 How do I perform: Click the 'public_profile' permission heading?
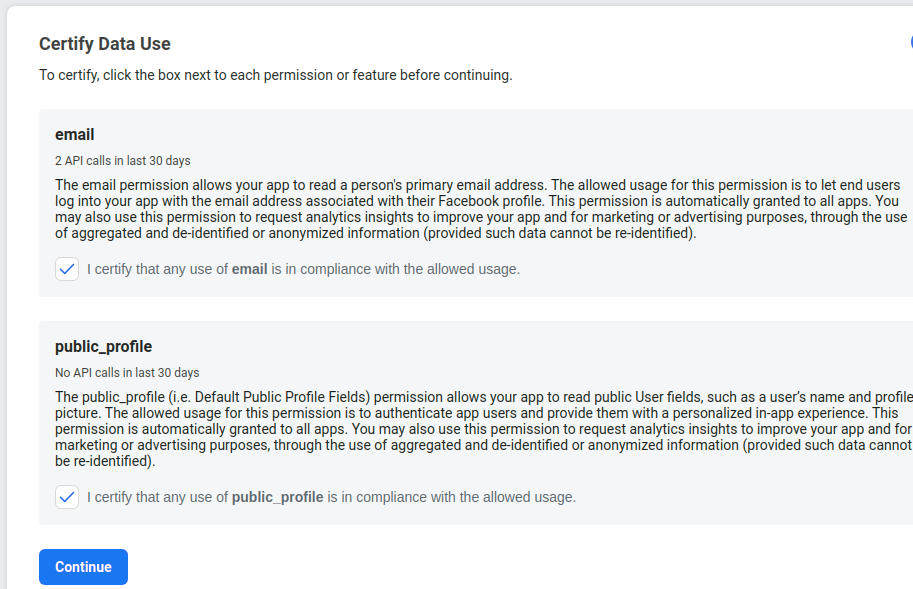104,346
